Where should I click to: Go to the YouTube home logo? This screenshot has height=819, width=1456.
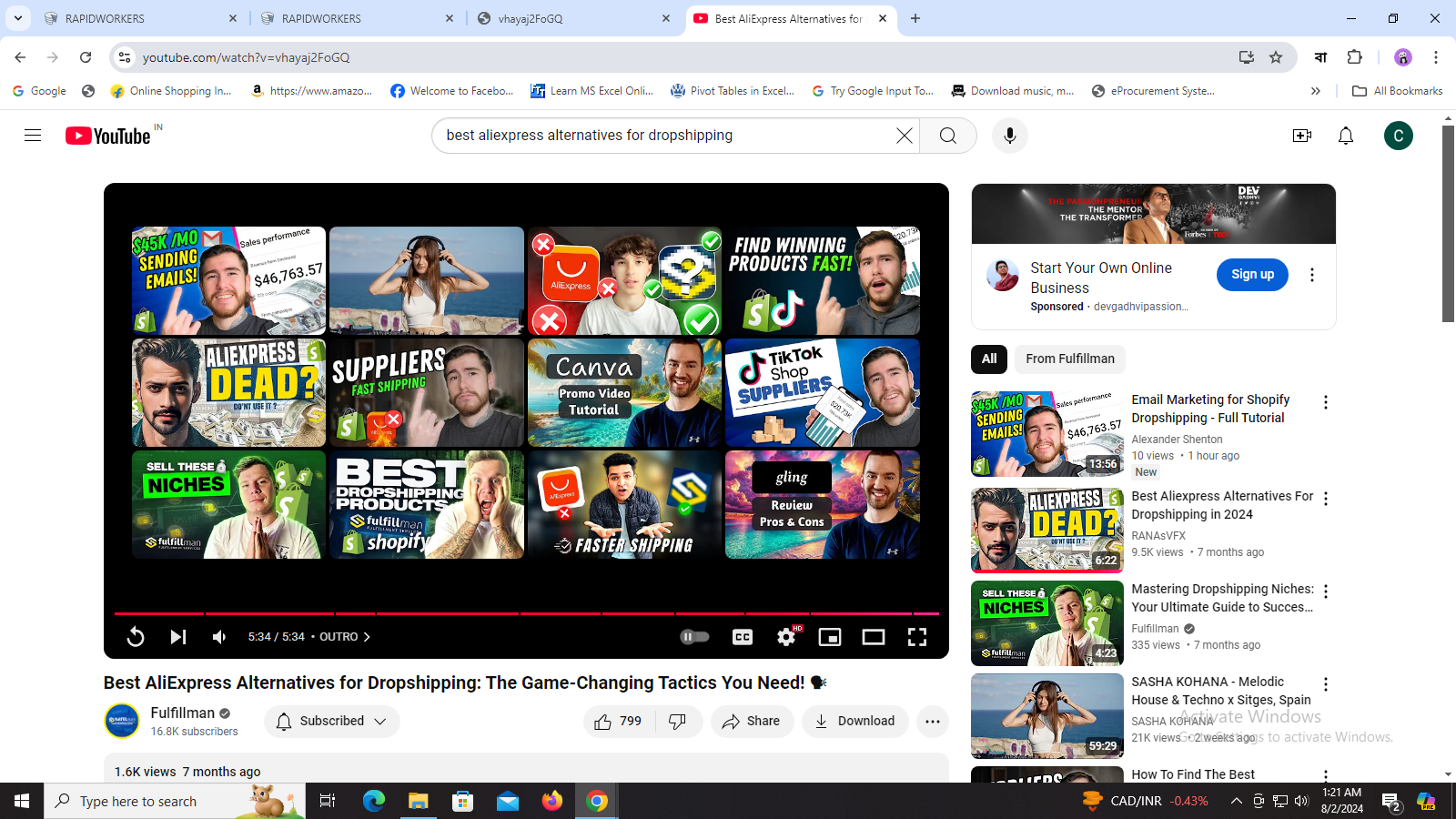pos(107,136)
